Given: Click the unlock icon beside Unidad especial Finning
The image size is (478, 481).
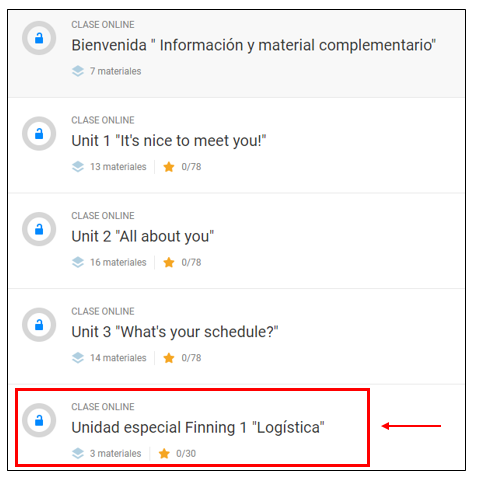Looking at the screenshot, I should pos(39,420).
